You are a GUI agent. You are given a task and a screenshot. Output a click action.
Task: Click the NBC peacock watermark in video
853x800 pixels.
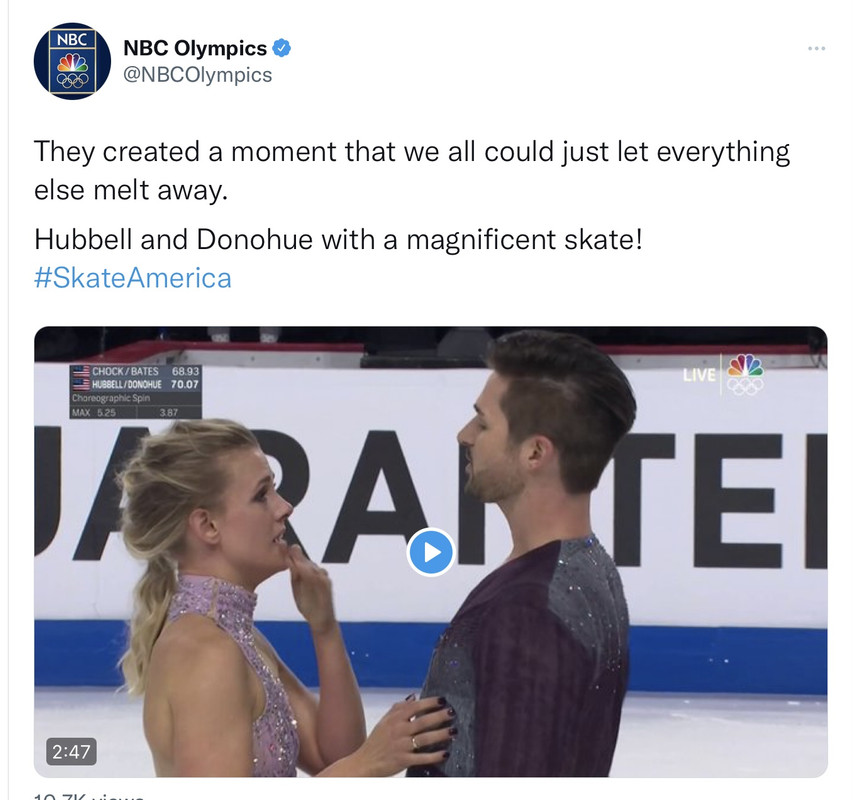[745, 374]
